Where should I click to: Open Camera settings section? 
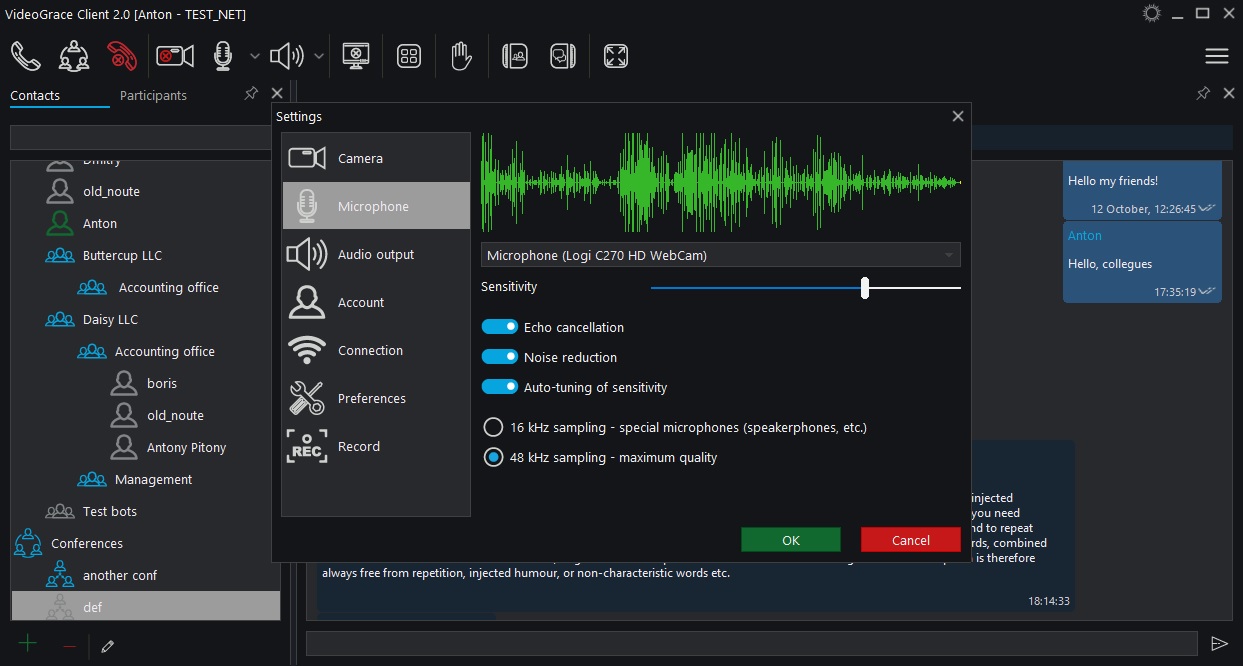pos(376,158)
